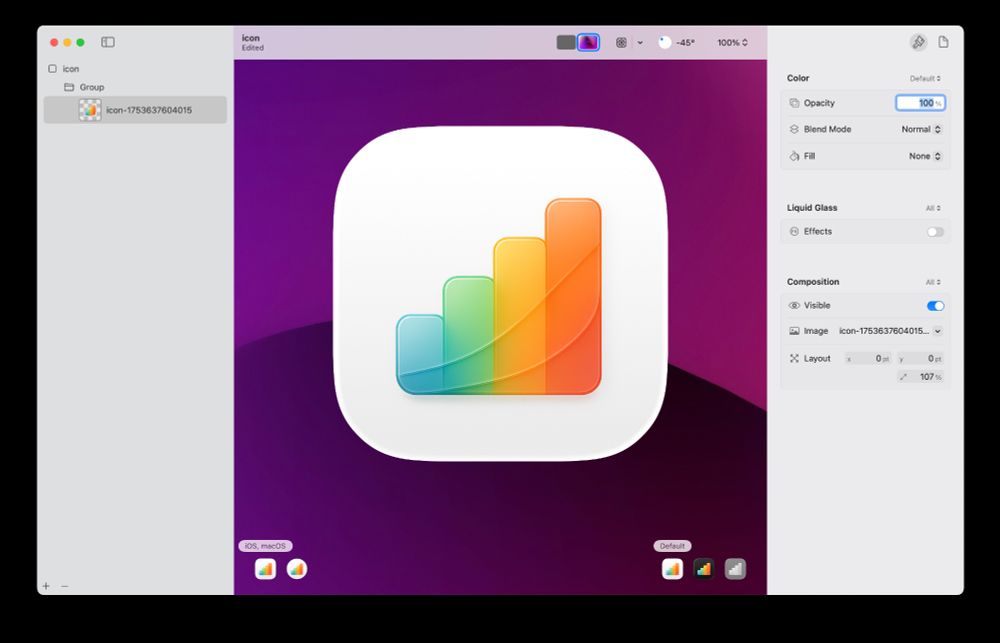Click the Effects fx icon
Viewport: 1000px width, 643px height.
794,232
